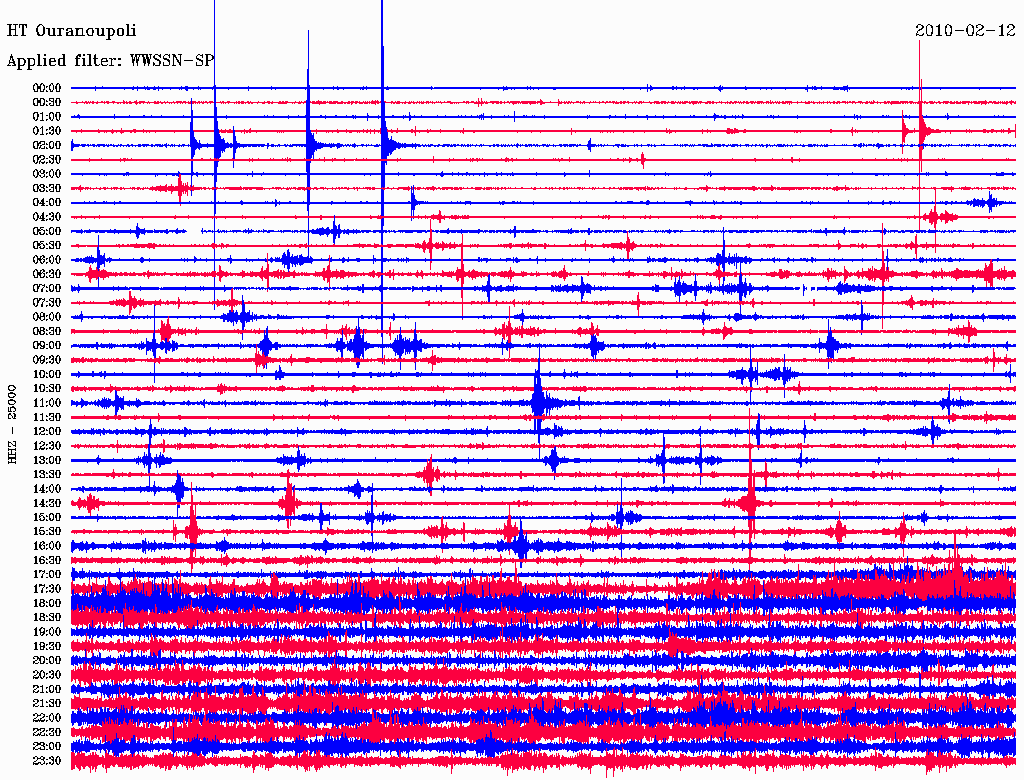Click the vertical 'HHZ - 25000' axis label
The height and width of the screenshot is (780, 1024).
(x=12, y=424)
